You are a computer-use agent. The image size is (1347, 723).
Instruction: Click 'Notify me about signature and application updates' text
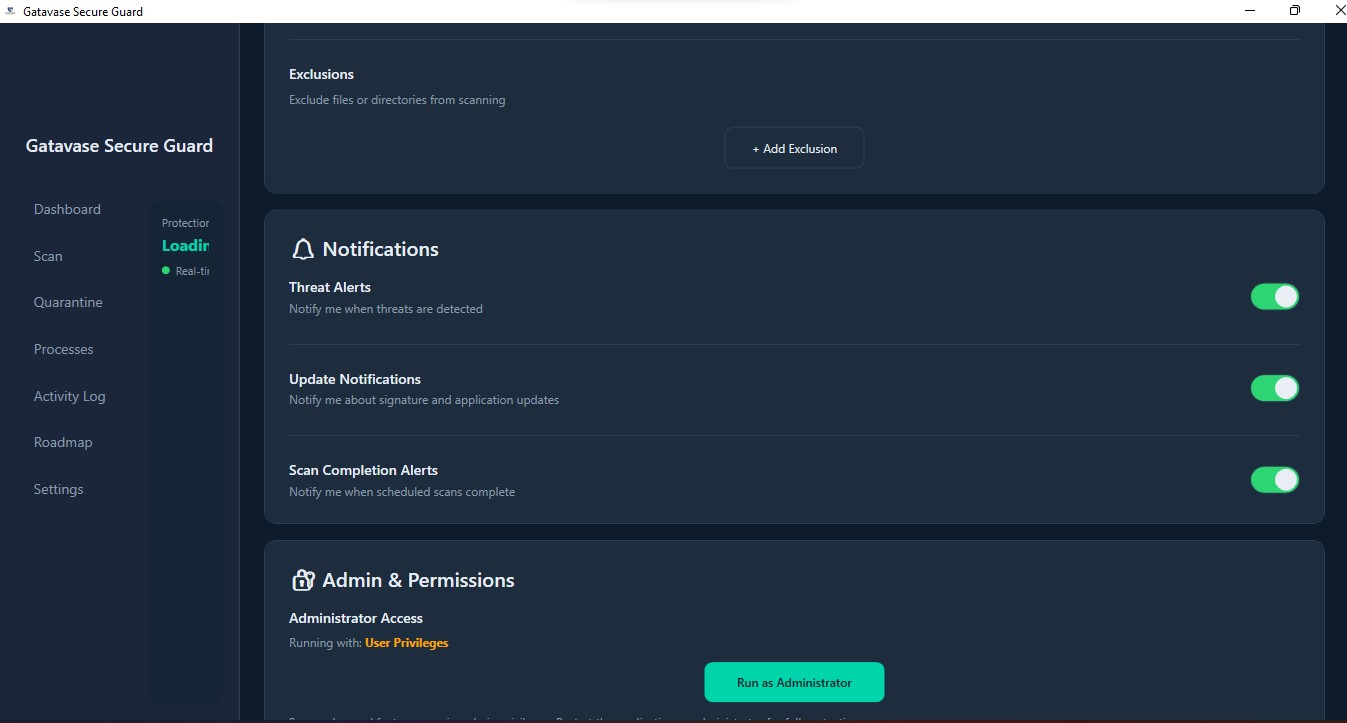pos(424,400)
